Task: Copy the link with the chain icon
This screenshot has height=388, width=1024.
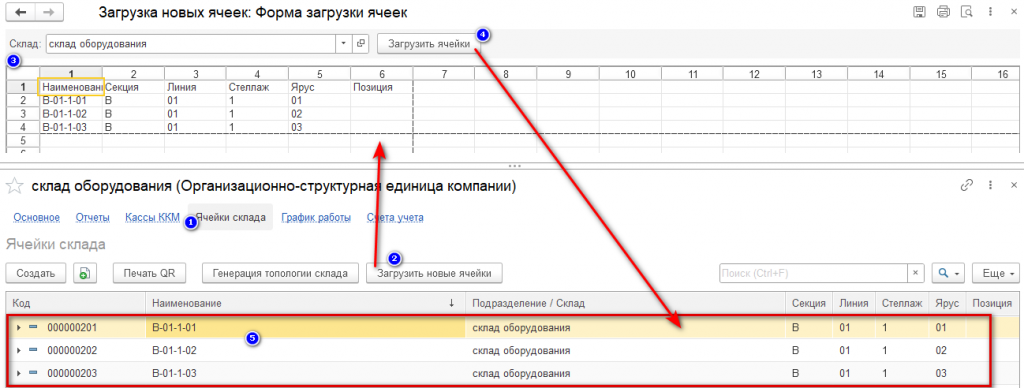Action: pos(967,186)
